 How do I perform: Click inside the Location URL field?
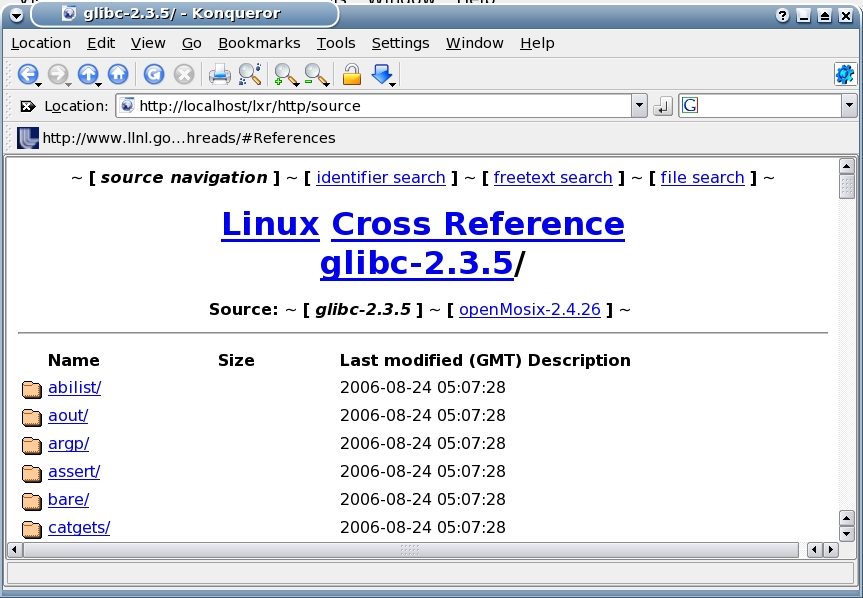click(380, 106)
